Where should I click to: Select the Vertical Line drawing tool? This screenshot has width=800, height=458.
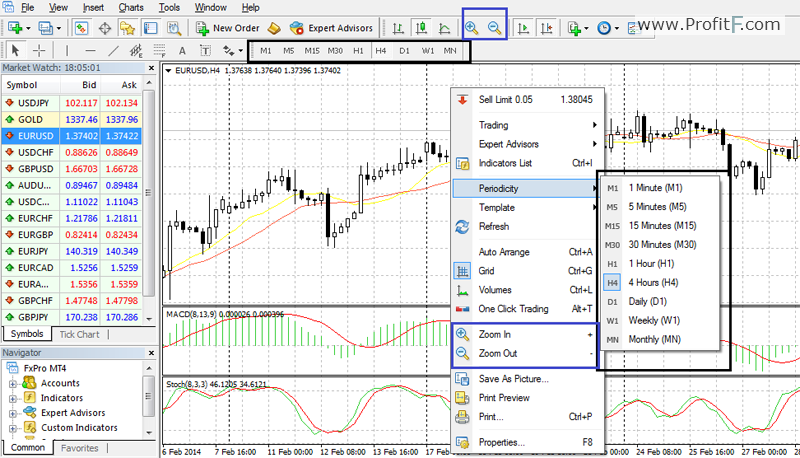point(67,50)
